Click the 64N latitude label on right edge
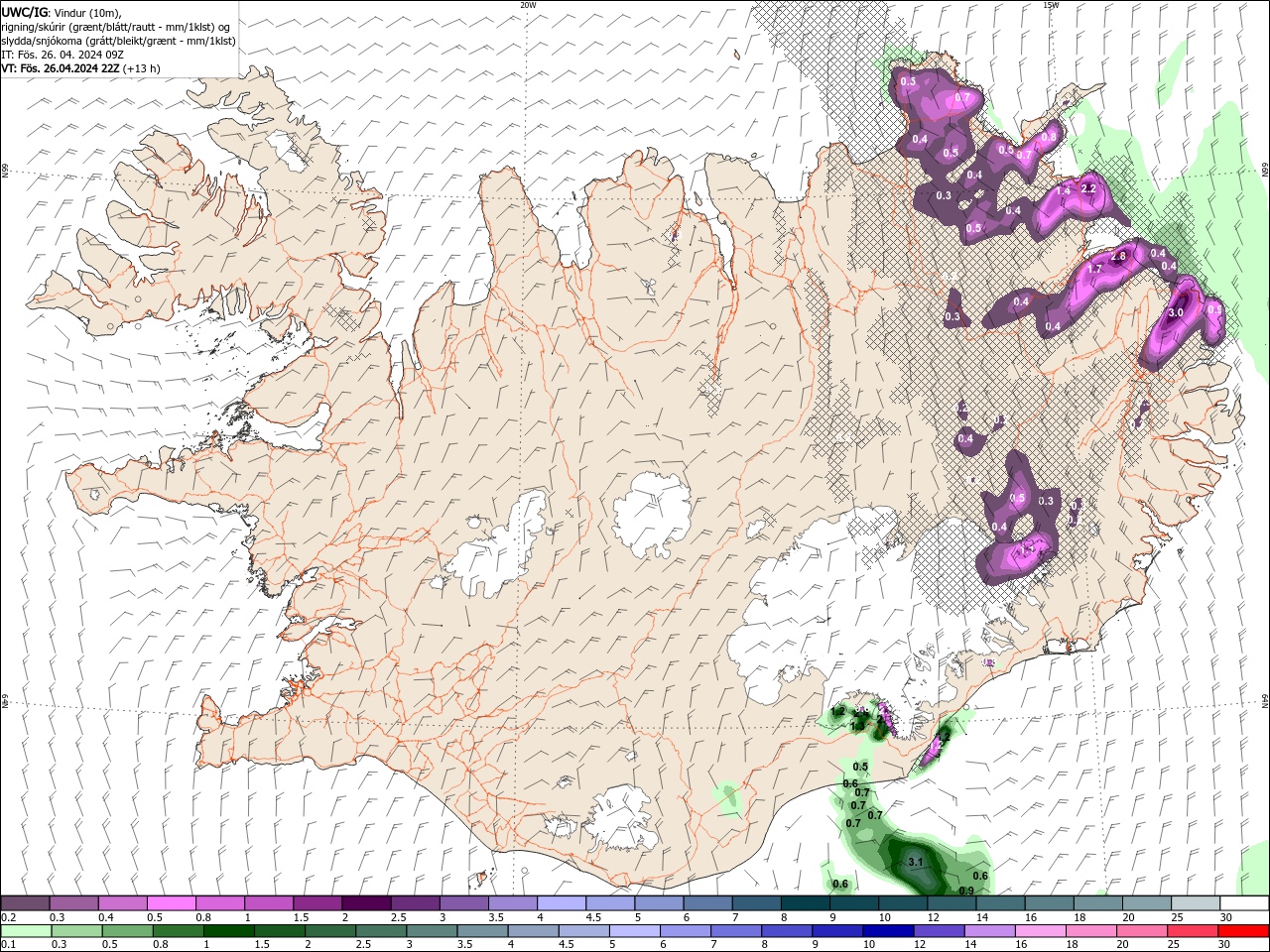Viewport: 1270px width, 952px height. pos(1265,700)
